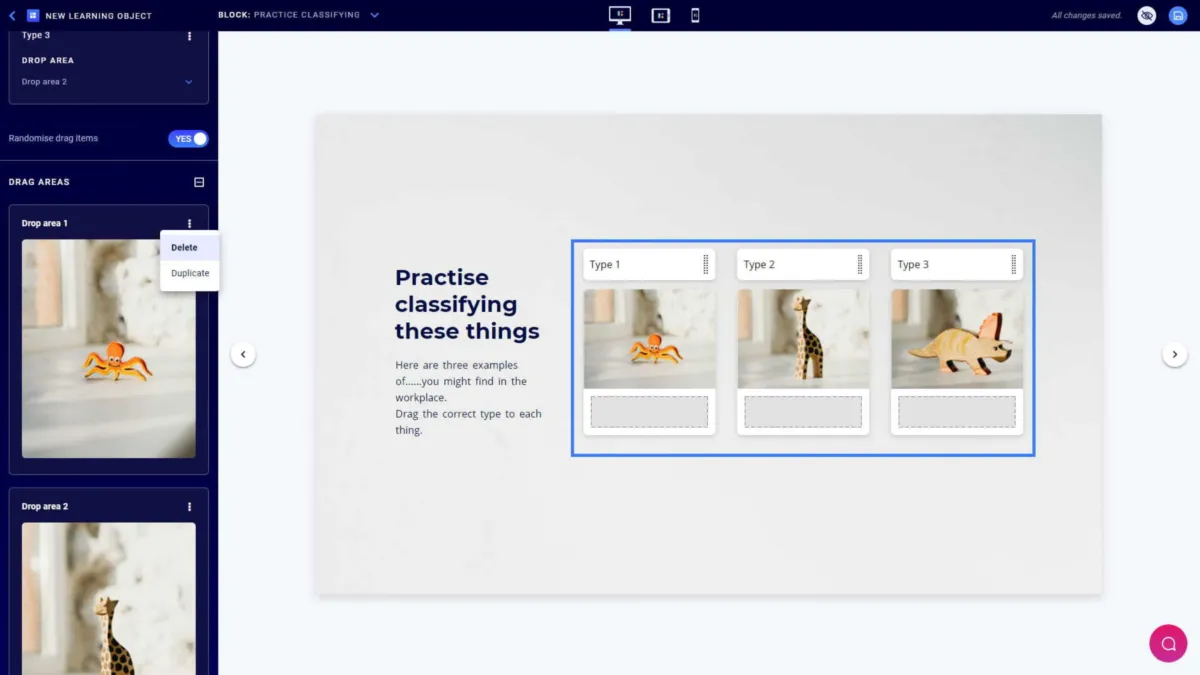Click the octopus image in the canvas
The width and height of the screenshot is (1200, 675).
pyautogui.click(x=649, y=339)
